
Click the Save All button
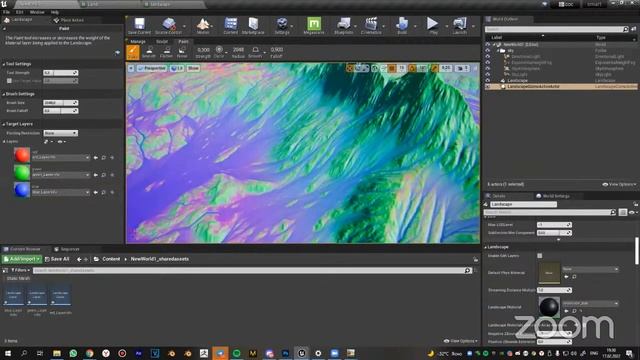(x=57, y=259)
